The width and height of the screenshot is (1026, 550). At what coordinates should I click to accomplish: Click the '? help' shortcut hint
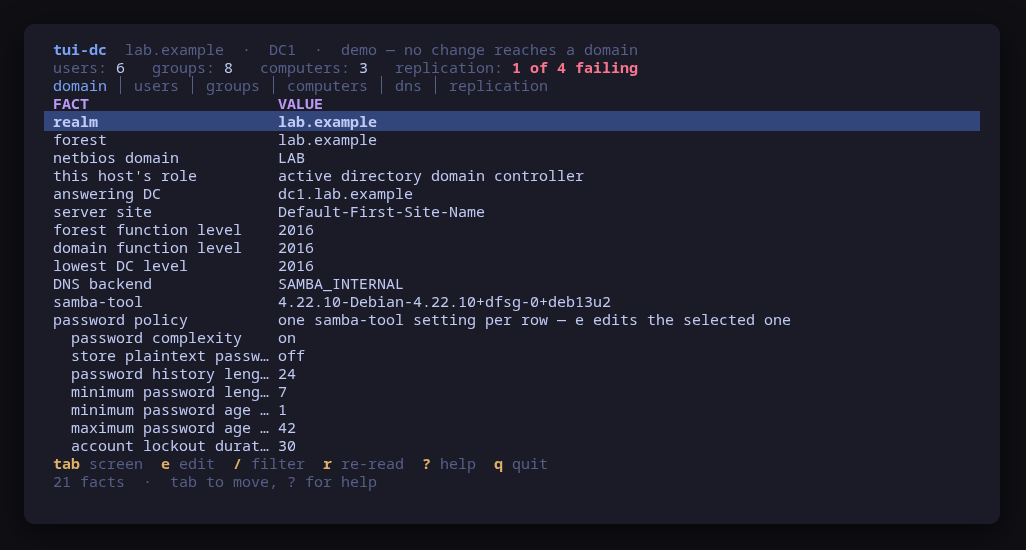449,464
